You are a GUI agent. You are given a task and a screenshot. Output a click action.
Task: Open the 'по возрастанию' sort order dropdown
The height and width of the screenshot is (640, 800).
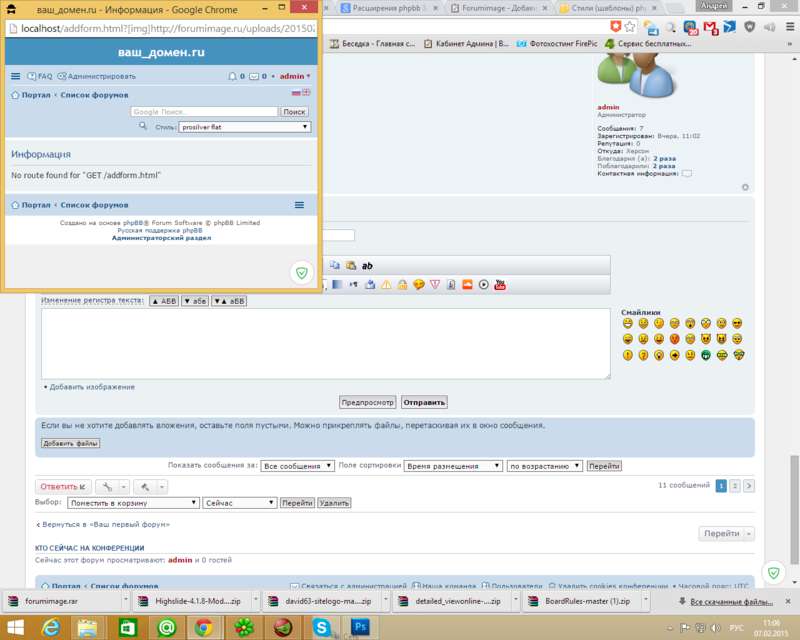point(544,466)
